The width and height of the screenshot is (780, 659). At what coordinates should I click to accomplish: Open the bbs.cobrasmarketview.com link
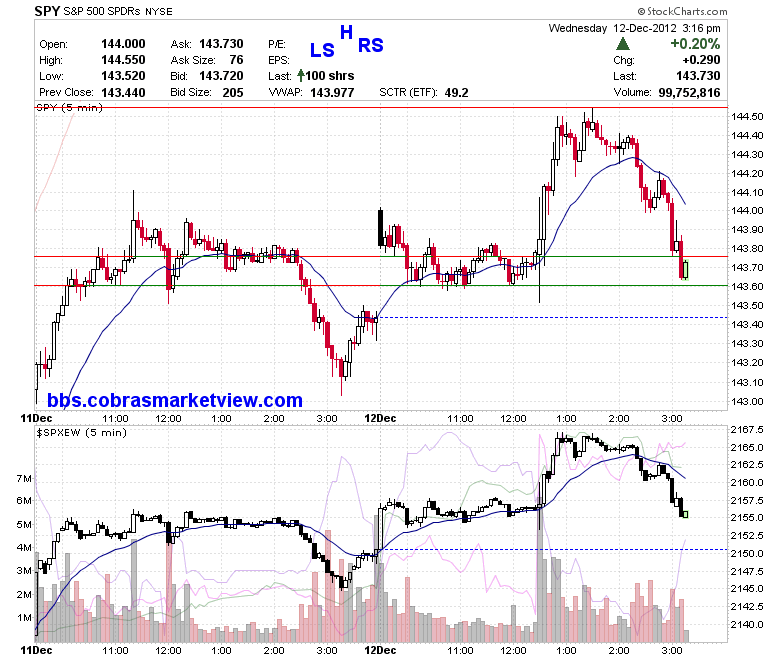(x=175, y=400)
